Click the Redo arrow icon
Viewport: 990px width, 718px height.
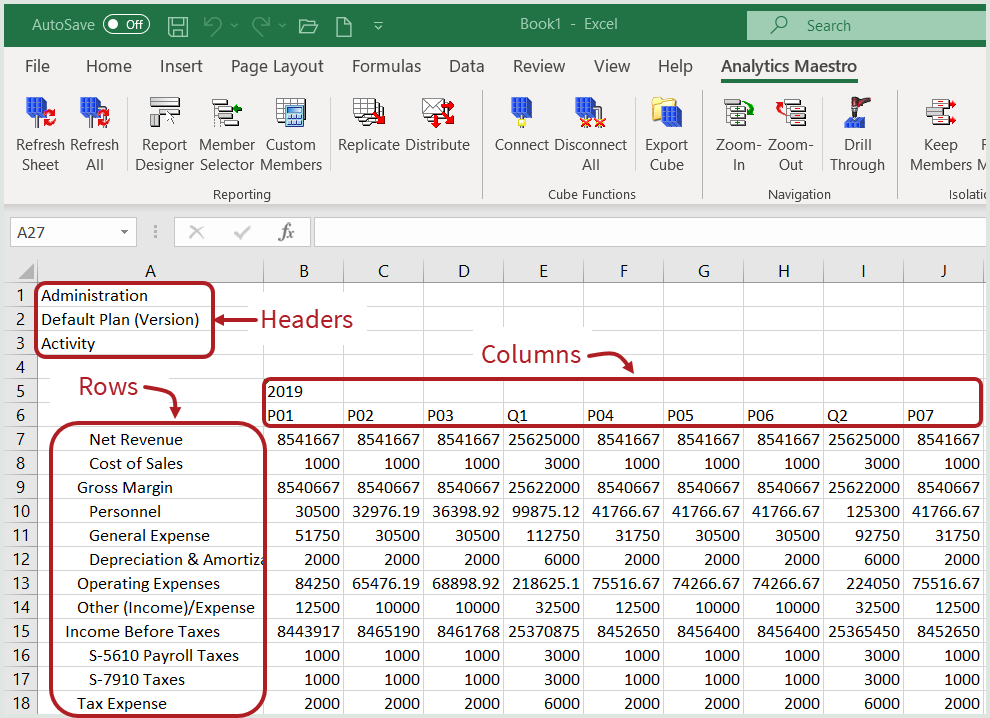(261, 26)
